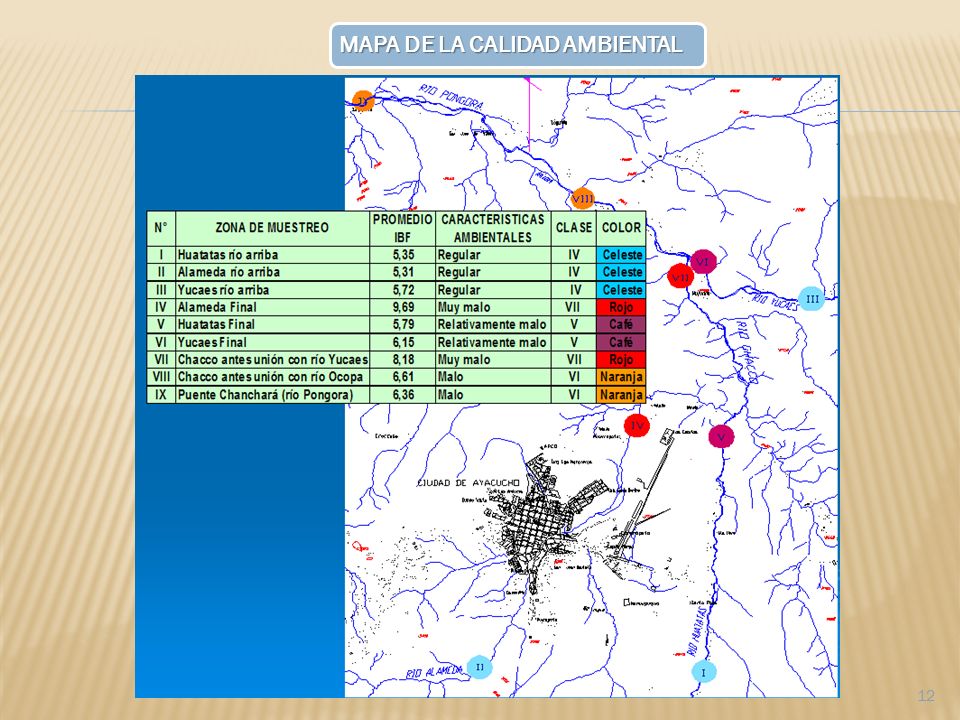The image size is (960, 720).
Task: Select the Café color cell for Huatatas Final
Action: 621,324
